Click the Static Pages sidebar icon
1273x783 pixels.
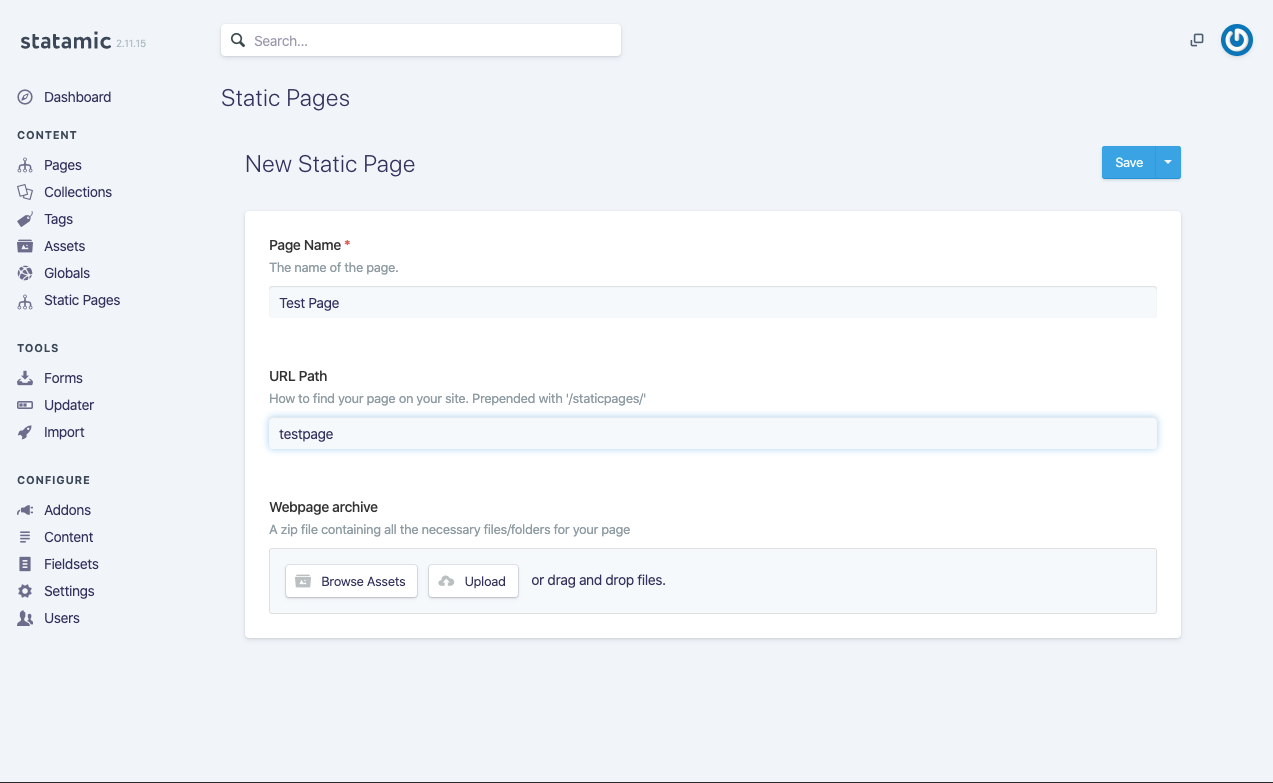click(x=25, y=300)
